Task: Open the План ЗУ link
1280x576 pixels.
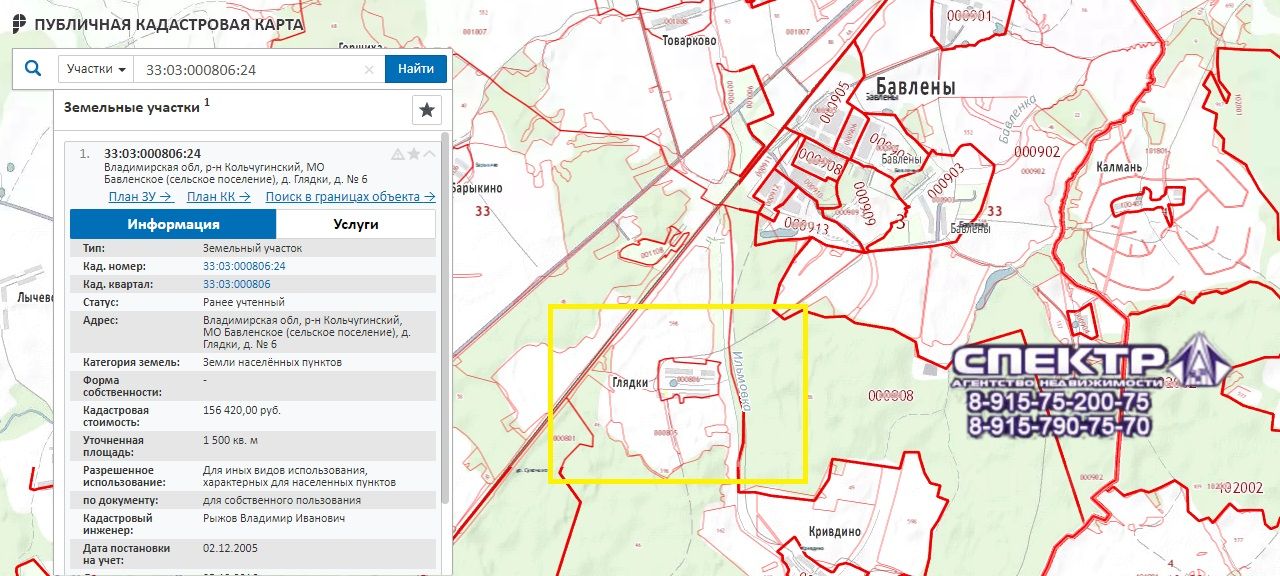Action: pyautogui.click(x=140, y=197)
